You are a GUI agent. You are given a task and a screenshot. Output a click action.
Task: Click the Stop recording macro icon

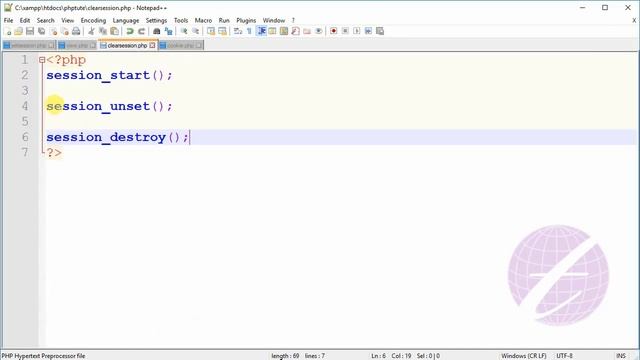click(345, 31)
